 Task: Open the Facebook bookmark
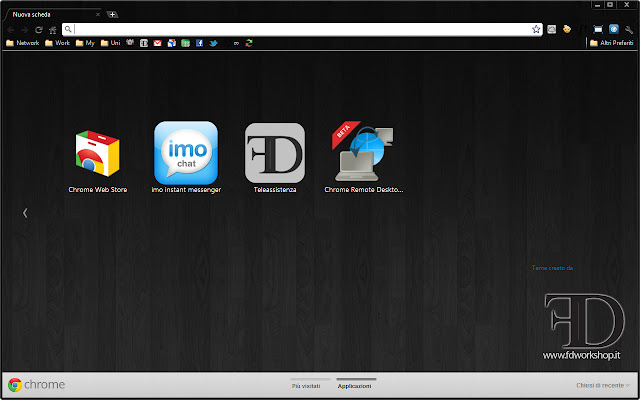point(199,43)
